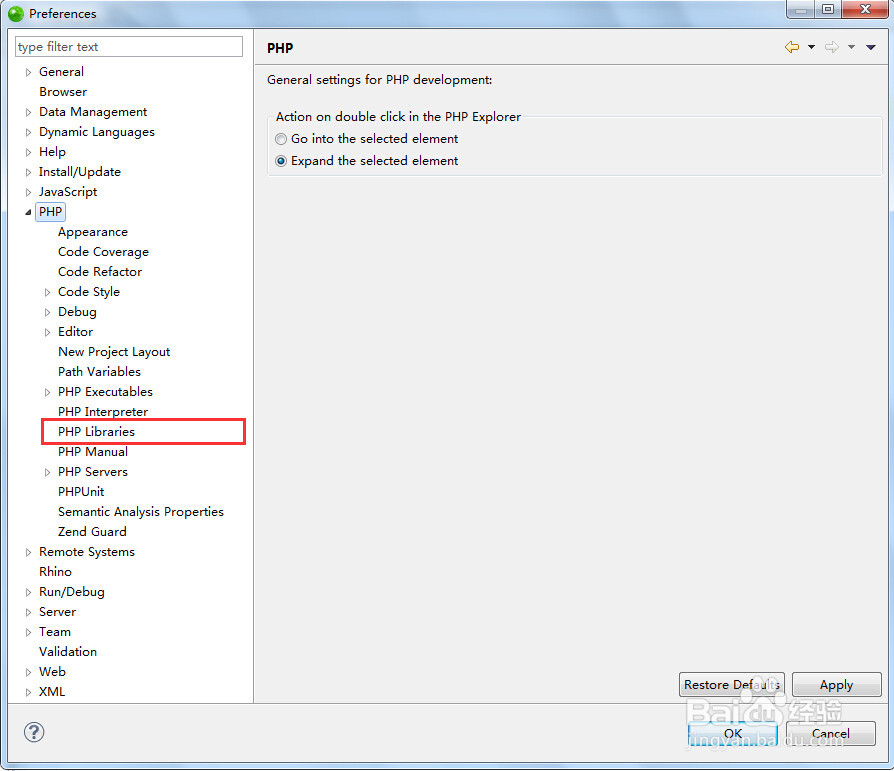This screenshot has width=894, height=771.
Task: Select the Dynamic Languages label
Action: click(x=96, y=132)
